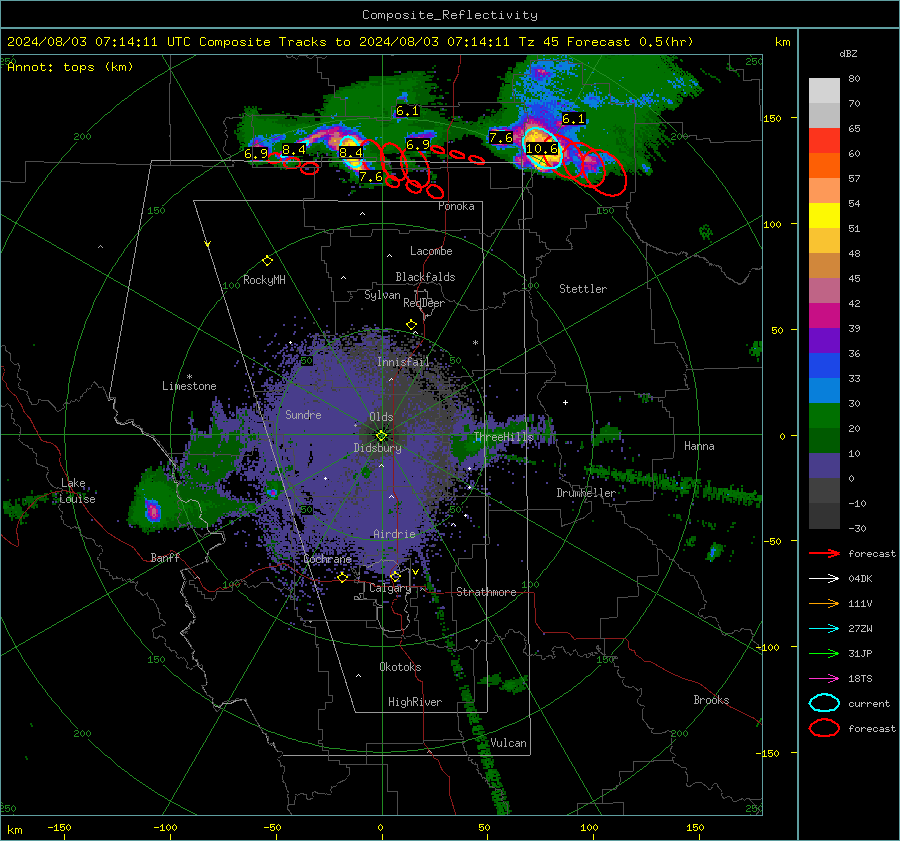Click the yellow radar-site diamond below Olds

pos(381,436)
